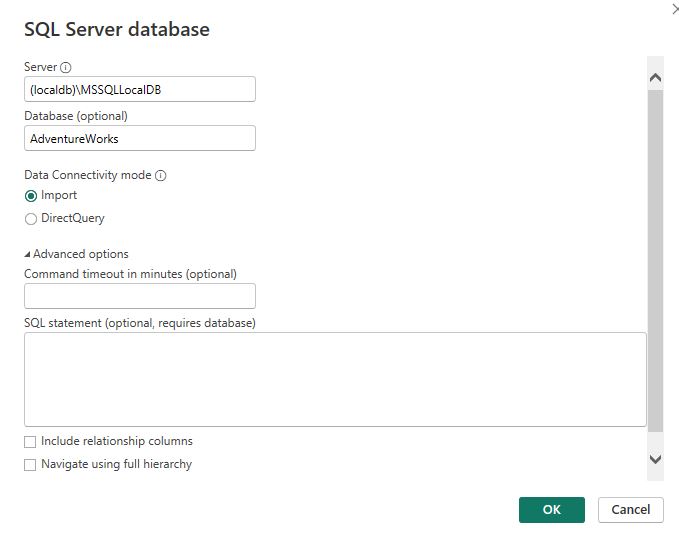Click 'Command timeout in minutes (optional)' label

(x=130, y=274)
